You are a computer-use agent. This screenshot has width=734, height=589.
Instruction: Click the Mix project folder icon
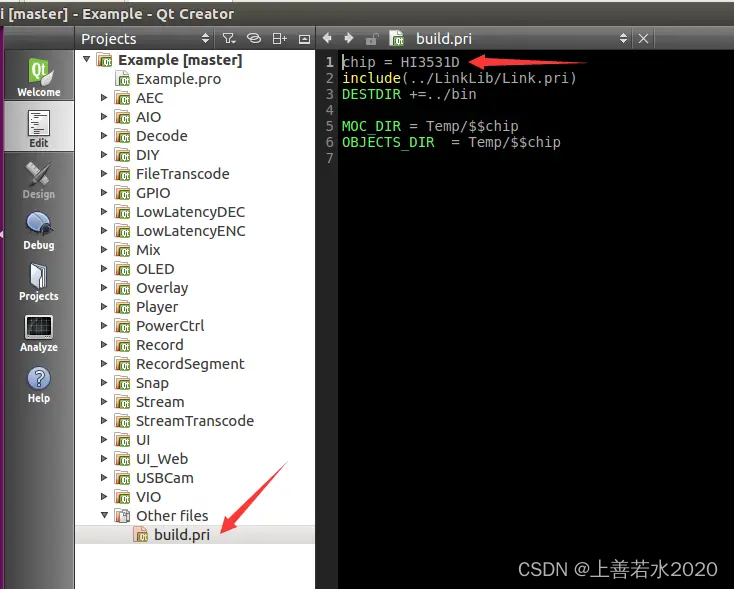123,250
